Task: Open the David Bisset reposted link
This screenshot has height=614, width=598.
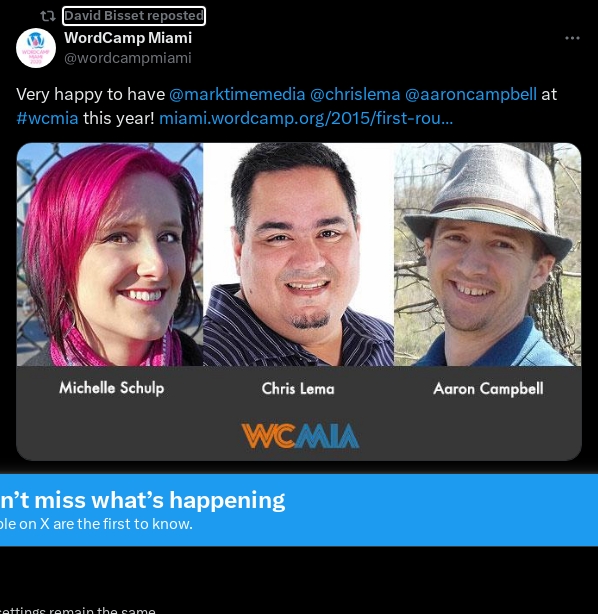Action: [134, 16]
